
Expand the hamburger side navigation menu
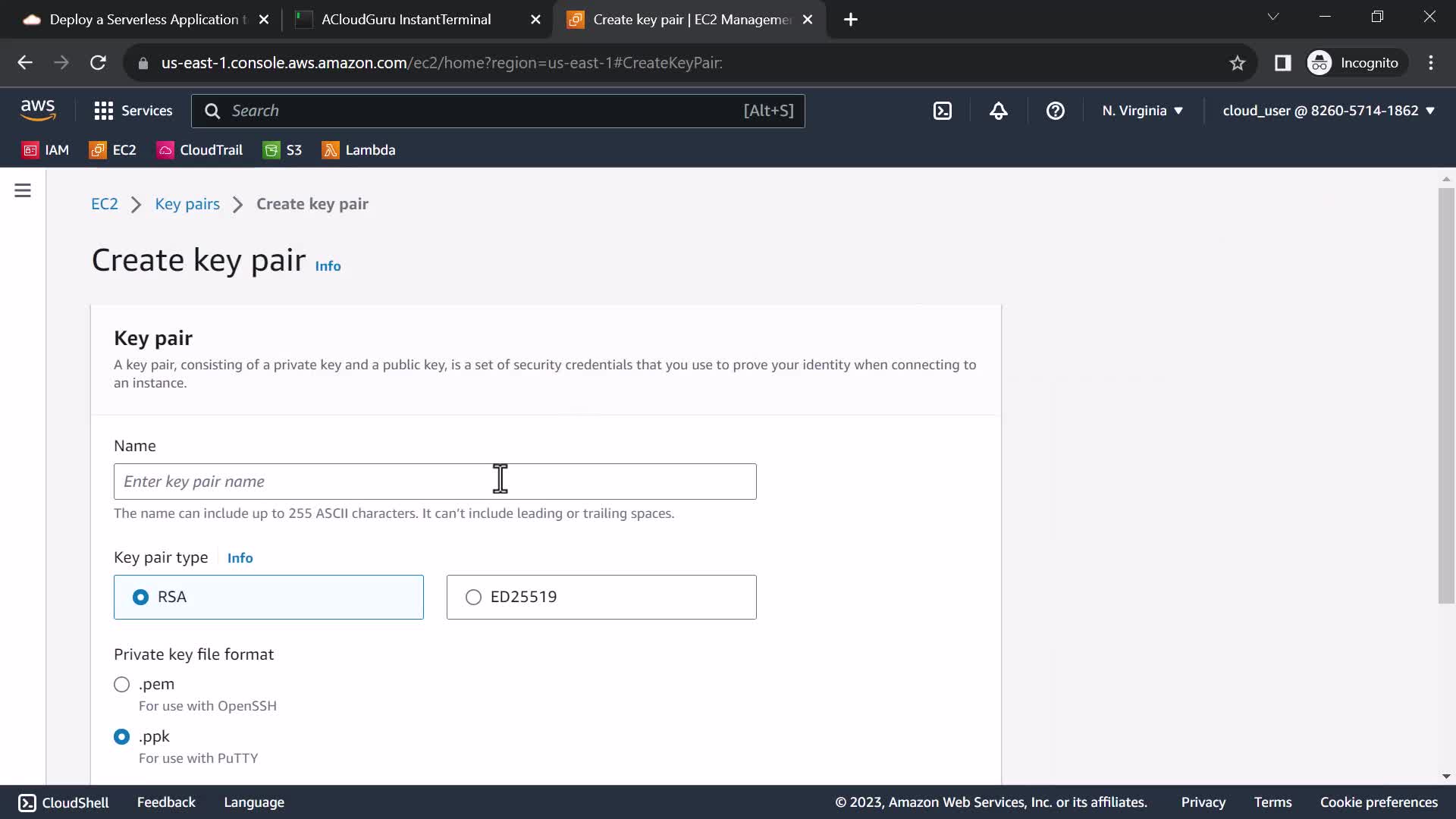tap(23, 190)
